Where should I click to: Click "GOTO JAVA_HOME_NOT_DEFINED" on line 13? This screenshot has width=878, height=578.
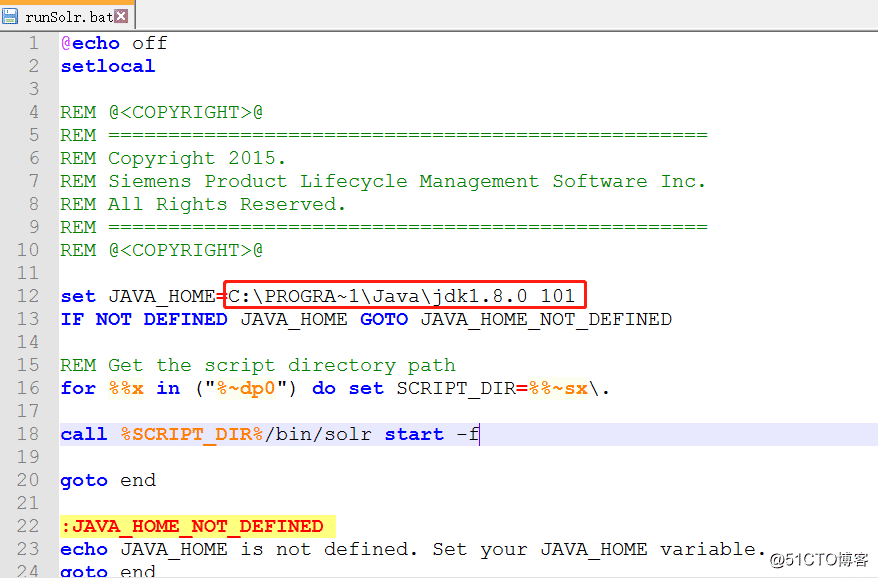pos(516,319)
